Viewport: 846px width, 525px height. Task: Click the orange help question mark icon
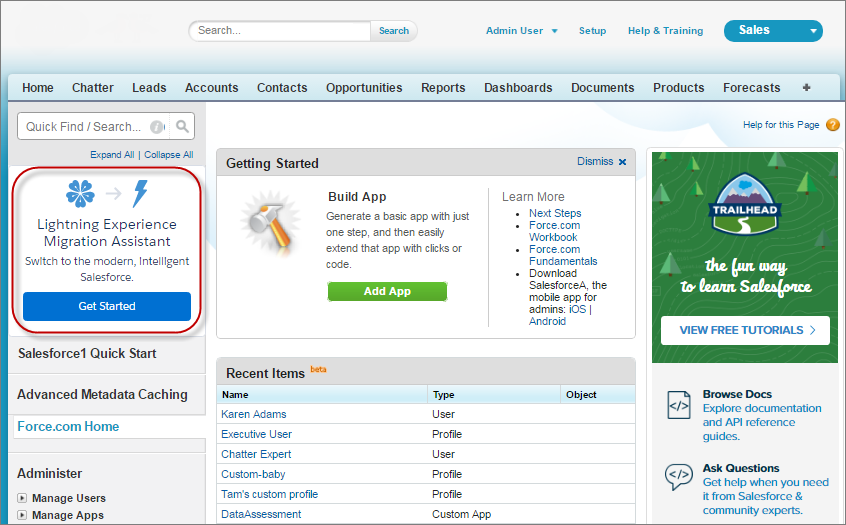click(x=833, y=125)
